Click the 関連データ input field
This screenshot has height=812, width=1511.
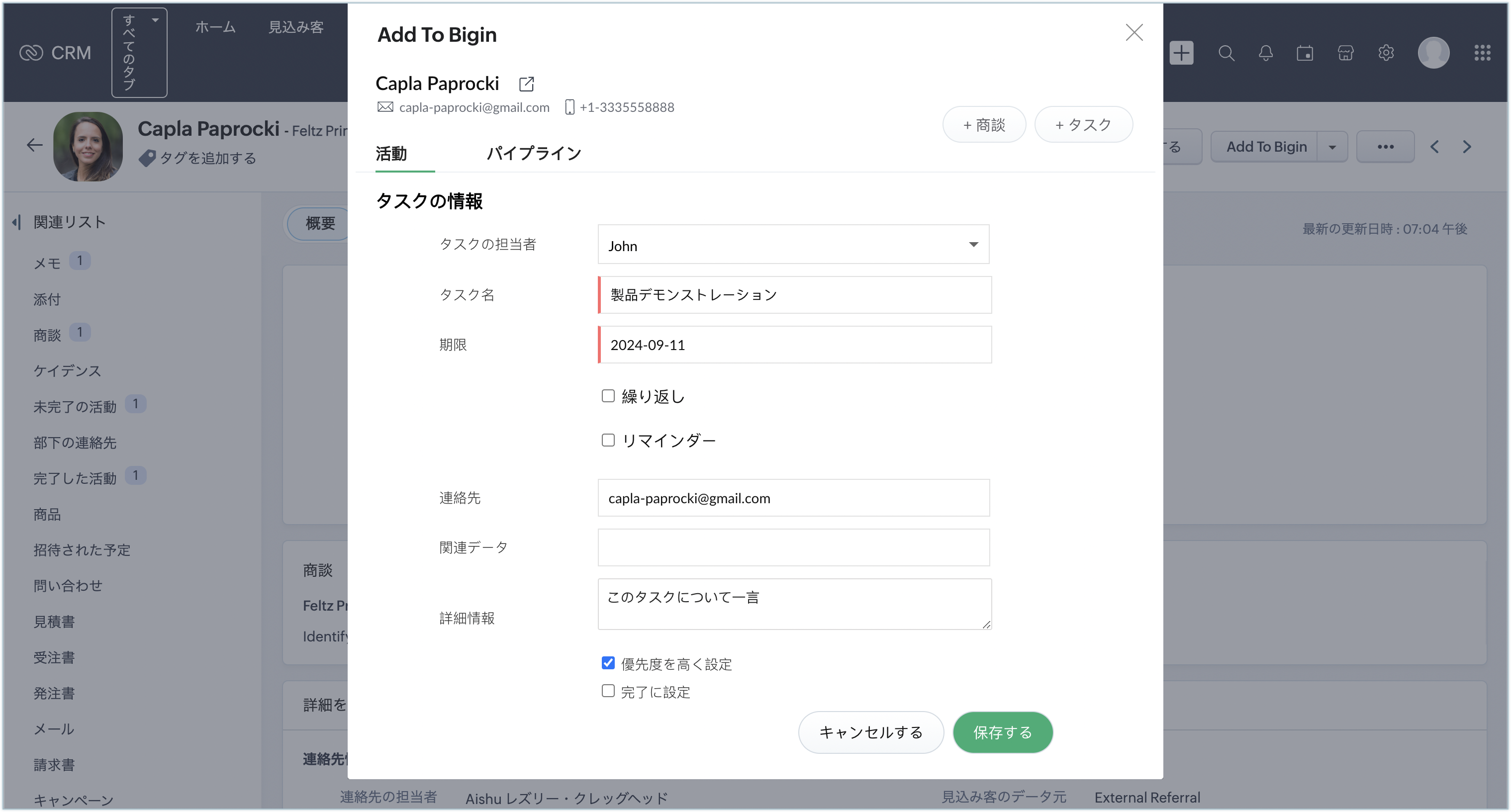[x=793, y=547]
